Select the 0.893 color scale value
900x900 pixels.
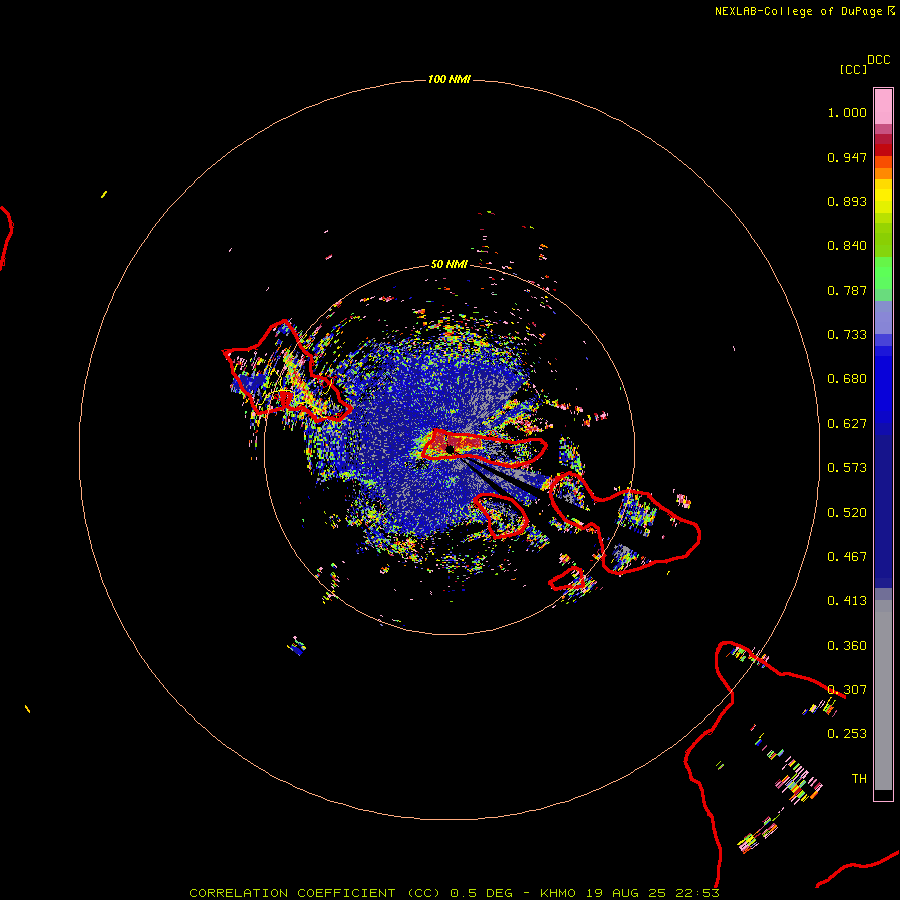pos(847,201)
